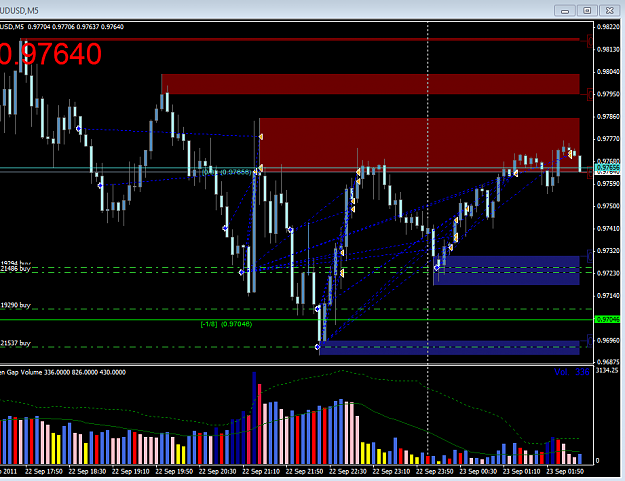Image resolution: width=625 pixels, height=481 pixels.
Task: Select the 21486 buy order label
Action: 15,269
